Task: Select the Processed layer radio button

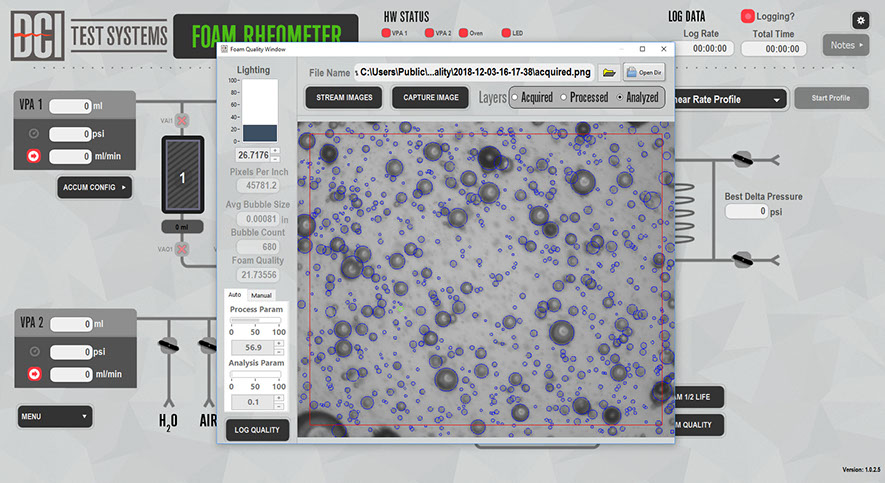Action: (563, 98)
